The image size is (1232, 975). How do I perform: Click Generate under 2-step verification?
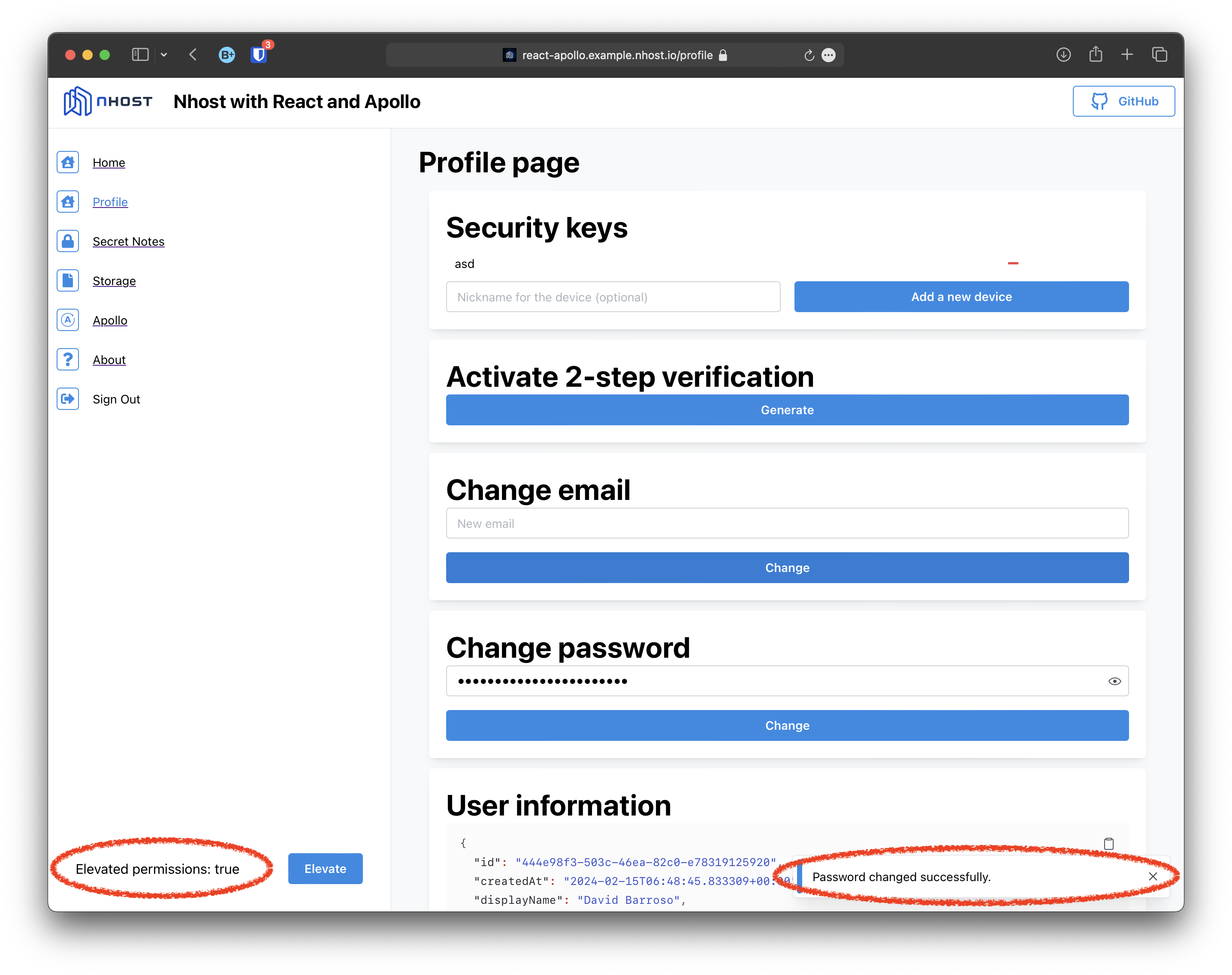(x=787, y=409)
